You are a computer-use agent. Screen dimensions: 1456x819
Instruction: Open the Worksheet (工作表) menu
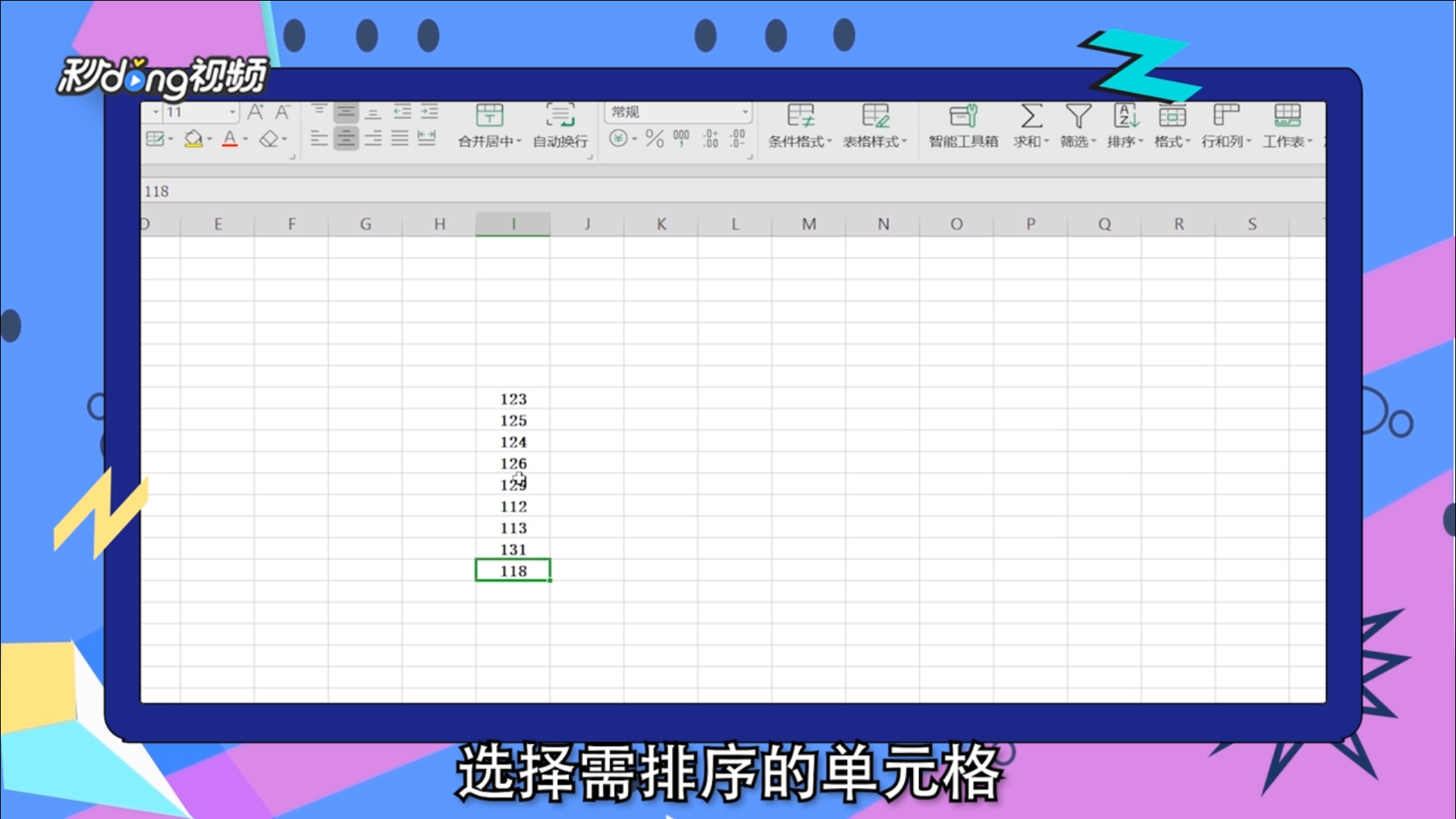1287,125
